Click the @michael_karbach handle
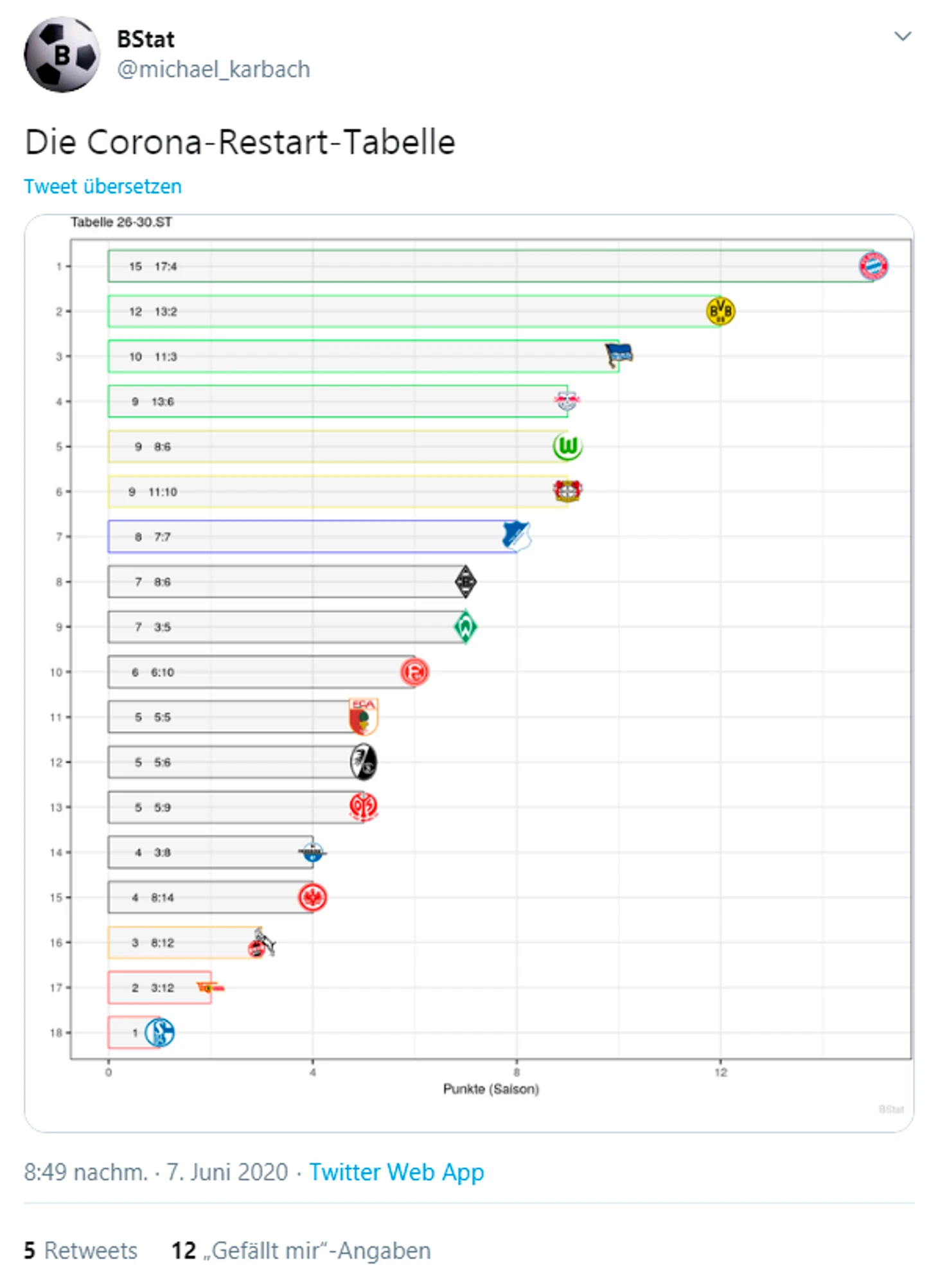Viewport: 938px width, 1288px height. pos(213,69)
